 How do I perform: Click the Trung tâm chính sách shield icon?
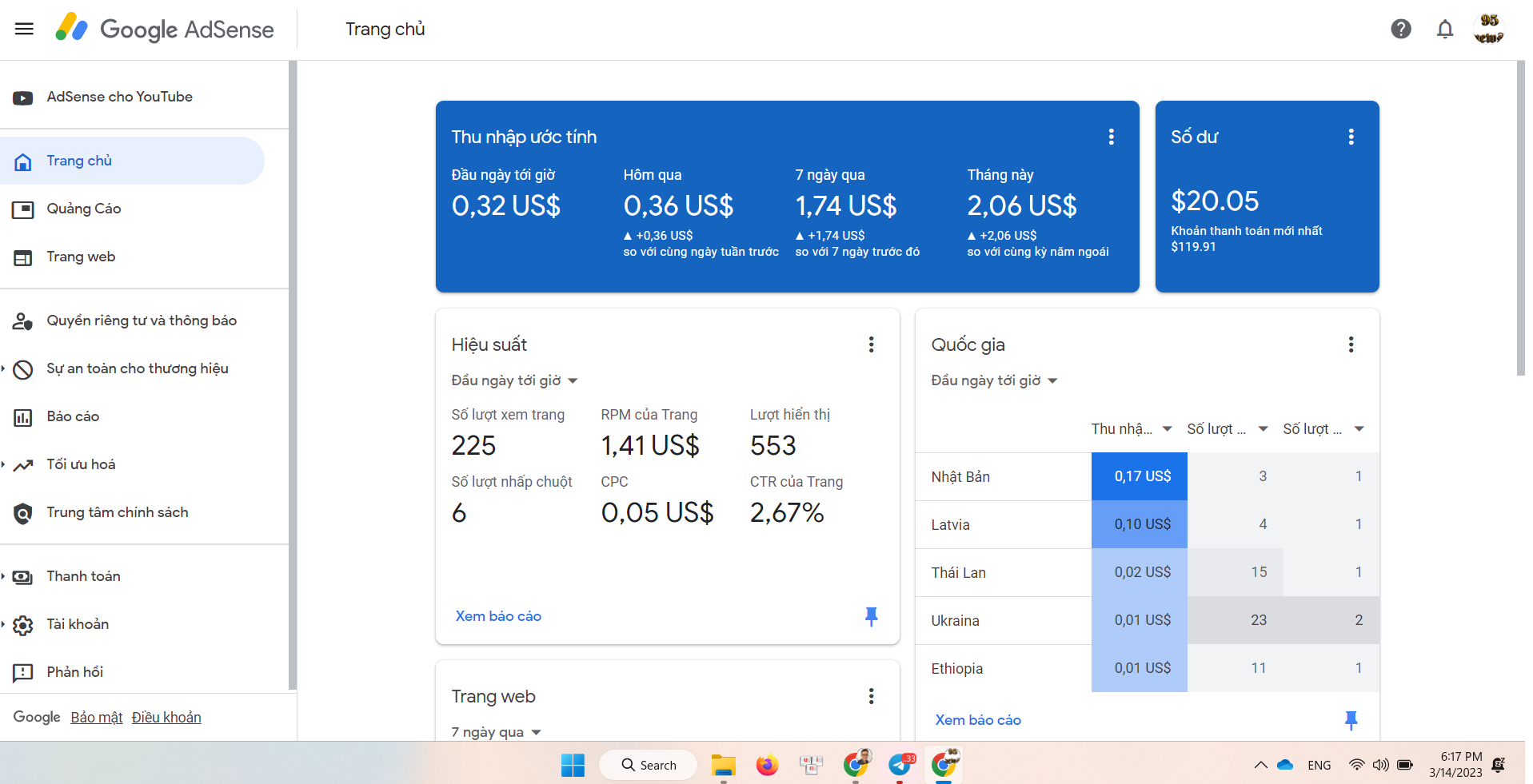coord(22,513)
